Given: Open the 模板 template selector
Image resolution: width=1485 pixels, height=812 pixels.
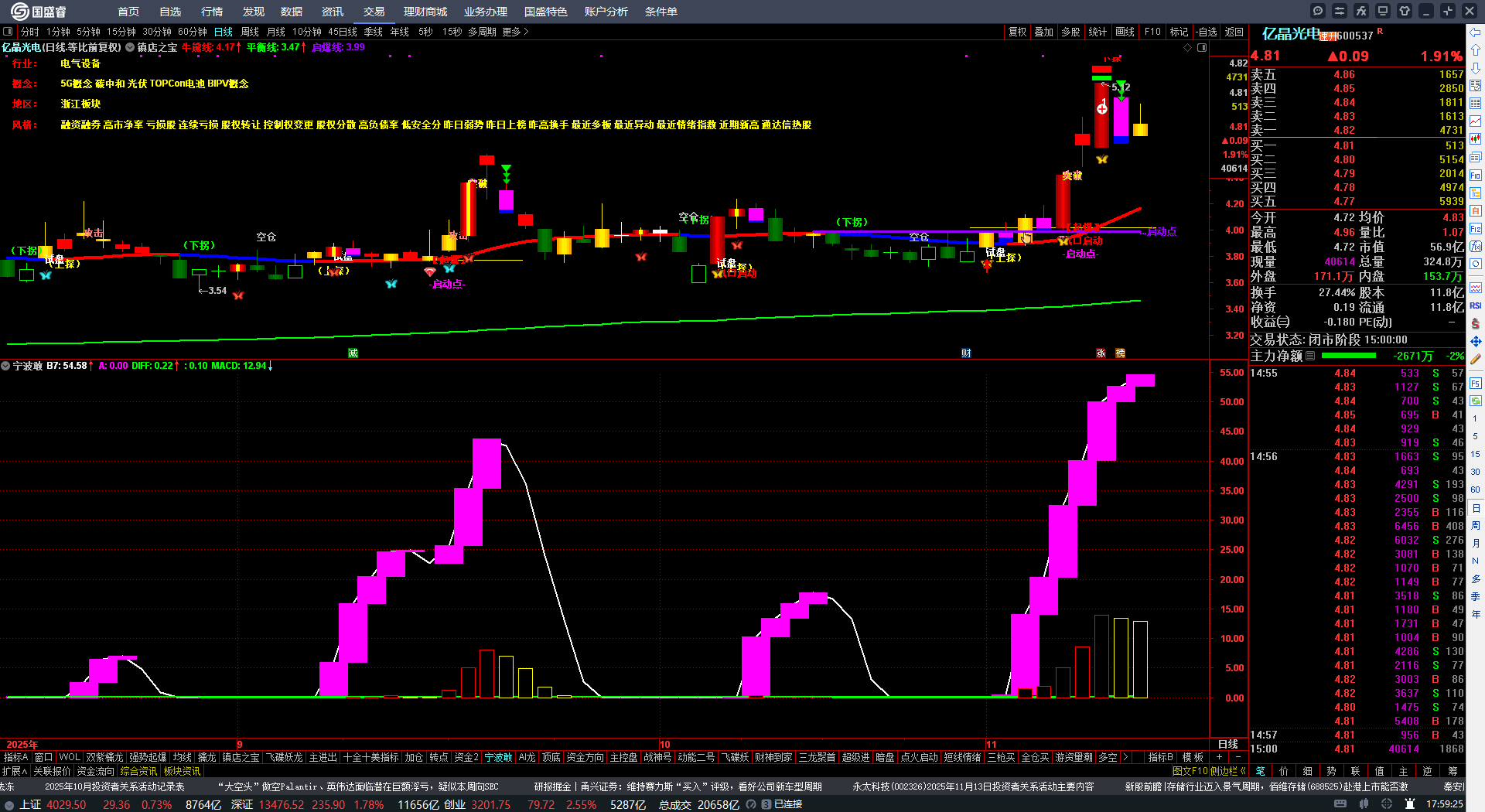Looking at the screenshot, I should 1193,757.
